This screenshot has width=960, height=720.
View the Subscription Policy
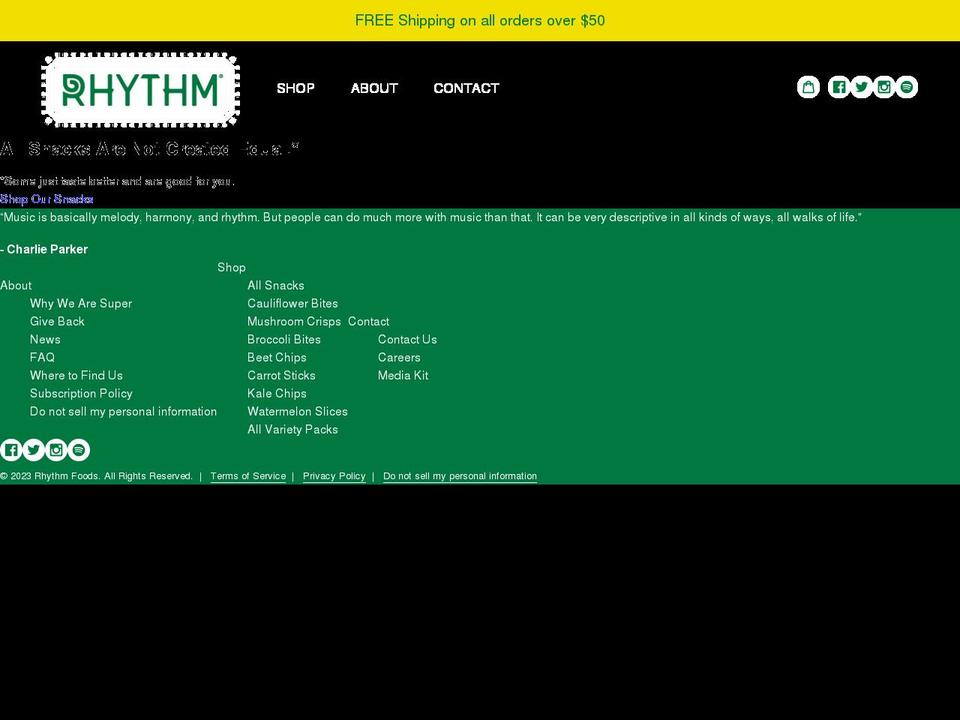coord(81,393)
